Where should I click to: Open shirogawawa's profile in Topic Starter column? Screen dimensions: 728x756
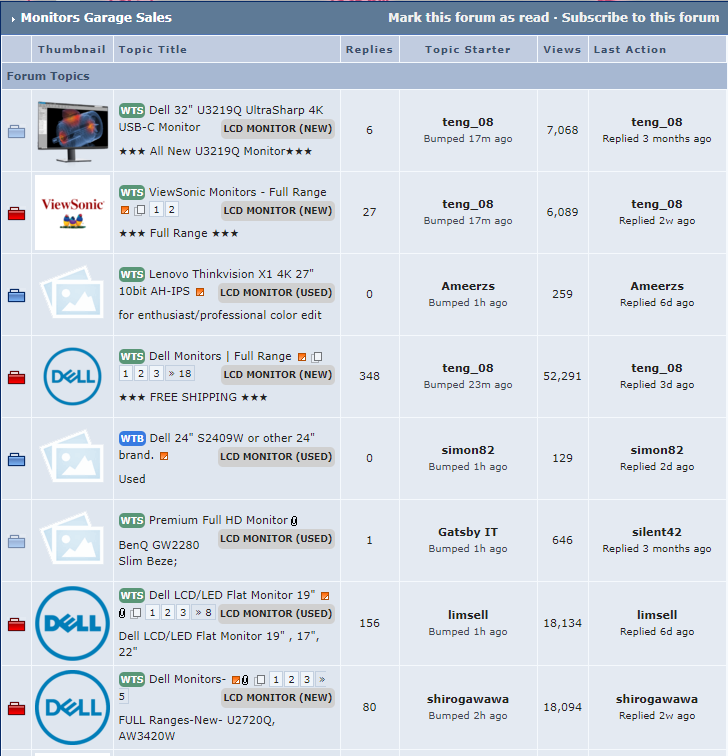click(x=468, y=699)
